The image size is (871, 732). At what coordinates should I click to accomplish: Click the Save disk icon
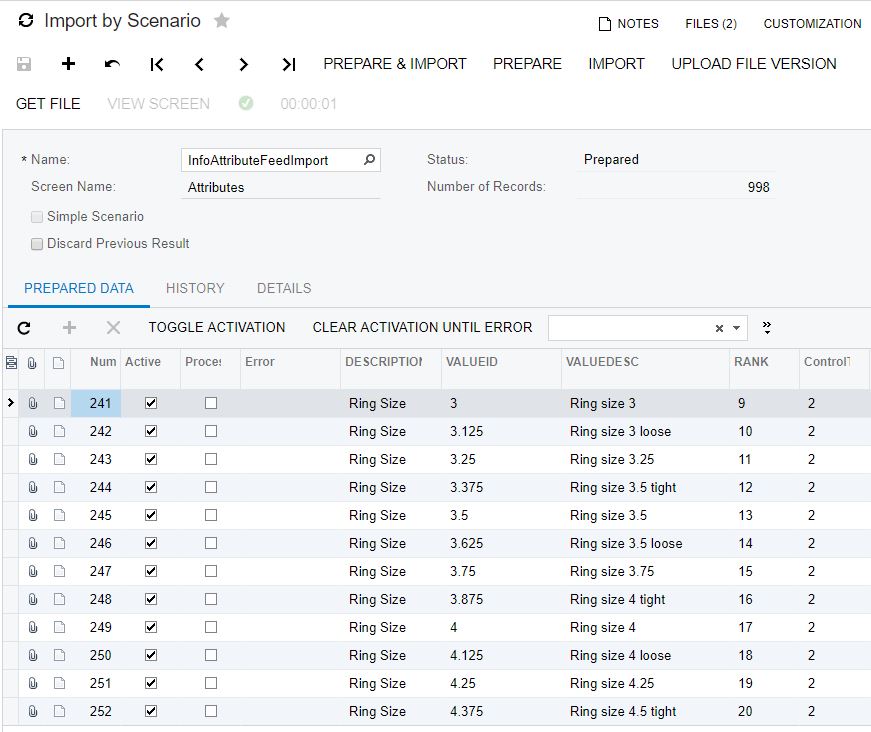tap(24, 64)
